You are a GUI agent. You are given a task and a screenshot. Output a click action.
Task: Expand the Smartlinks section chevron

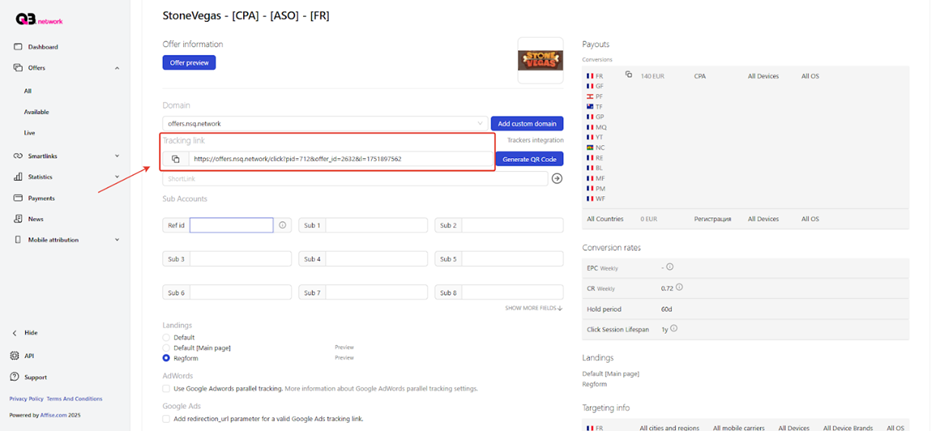click(117, 156)
